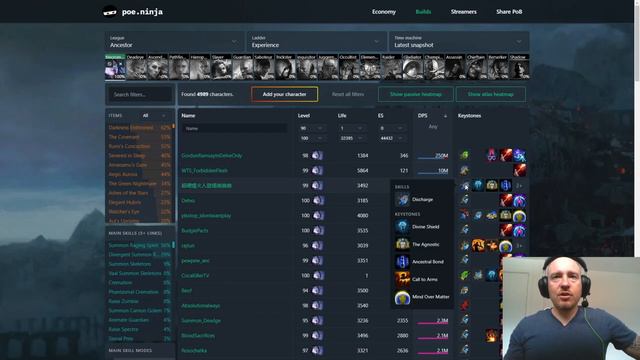Open the Ladder dropdown showing Experience
Screen dimensions: 640x360
click(x=316, y=42)
